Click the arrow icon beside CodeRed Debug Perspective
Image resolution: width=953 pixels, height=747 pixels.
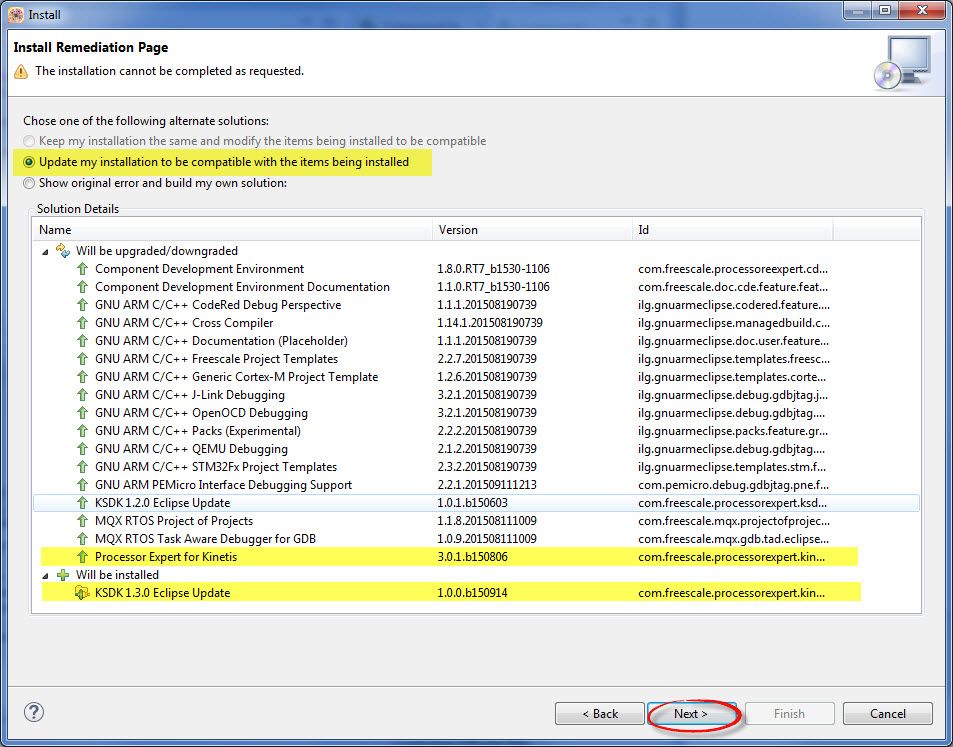click(82, 305)
